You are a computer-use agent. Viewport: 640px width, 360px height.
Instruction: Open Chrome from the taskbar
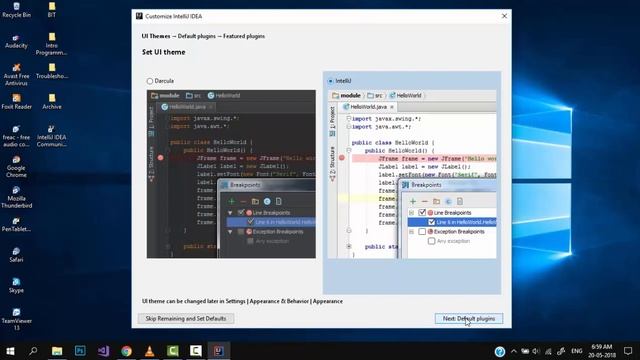tap(127, 351)
